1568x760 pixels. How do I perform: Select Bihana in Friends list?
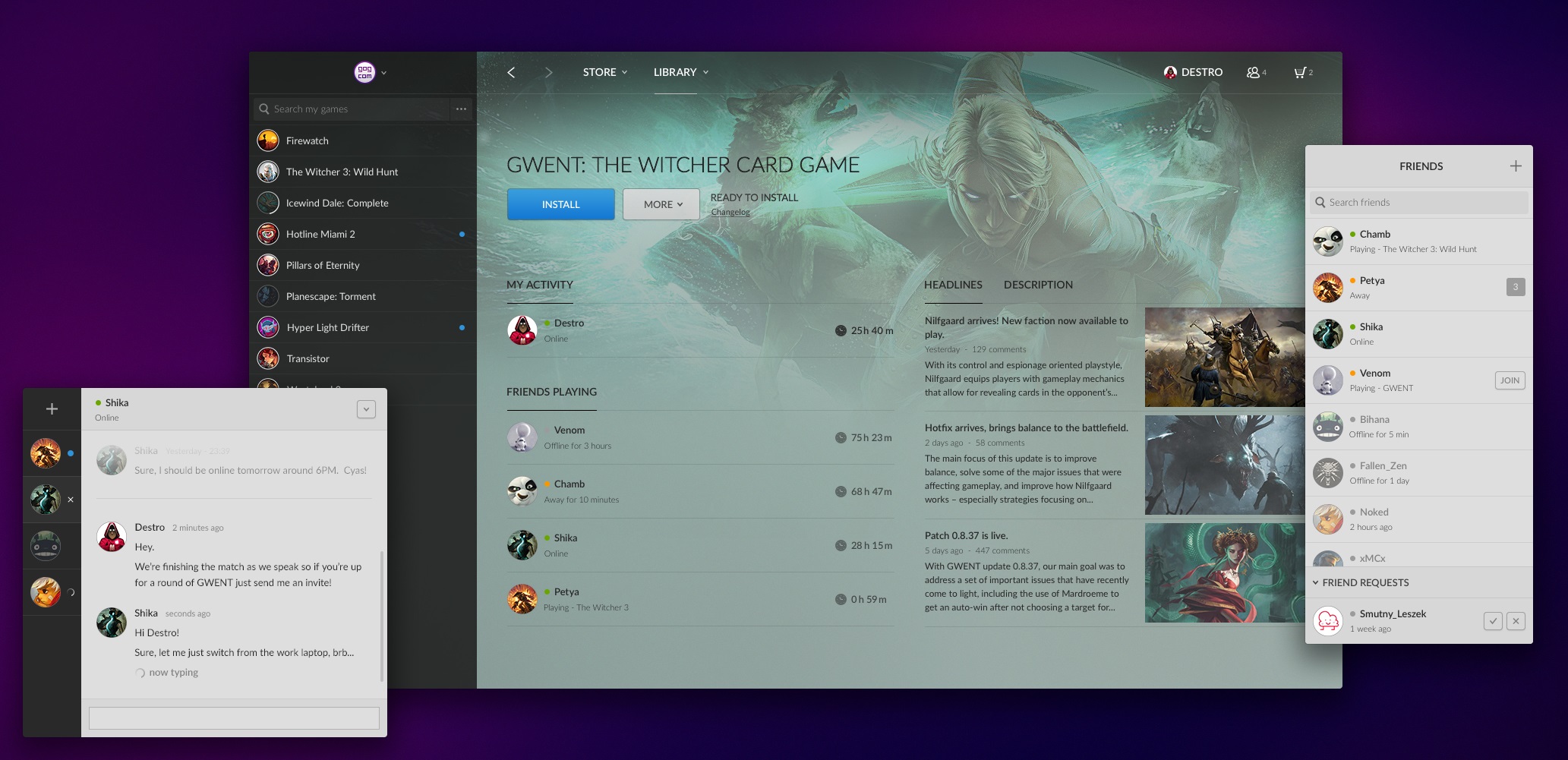(x=1419, y=427)
